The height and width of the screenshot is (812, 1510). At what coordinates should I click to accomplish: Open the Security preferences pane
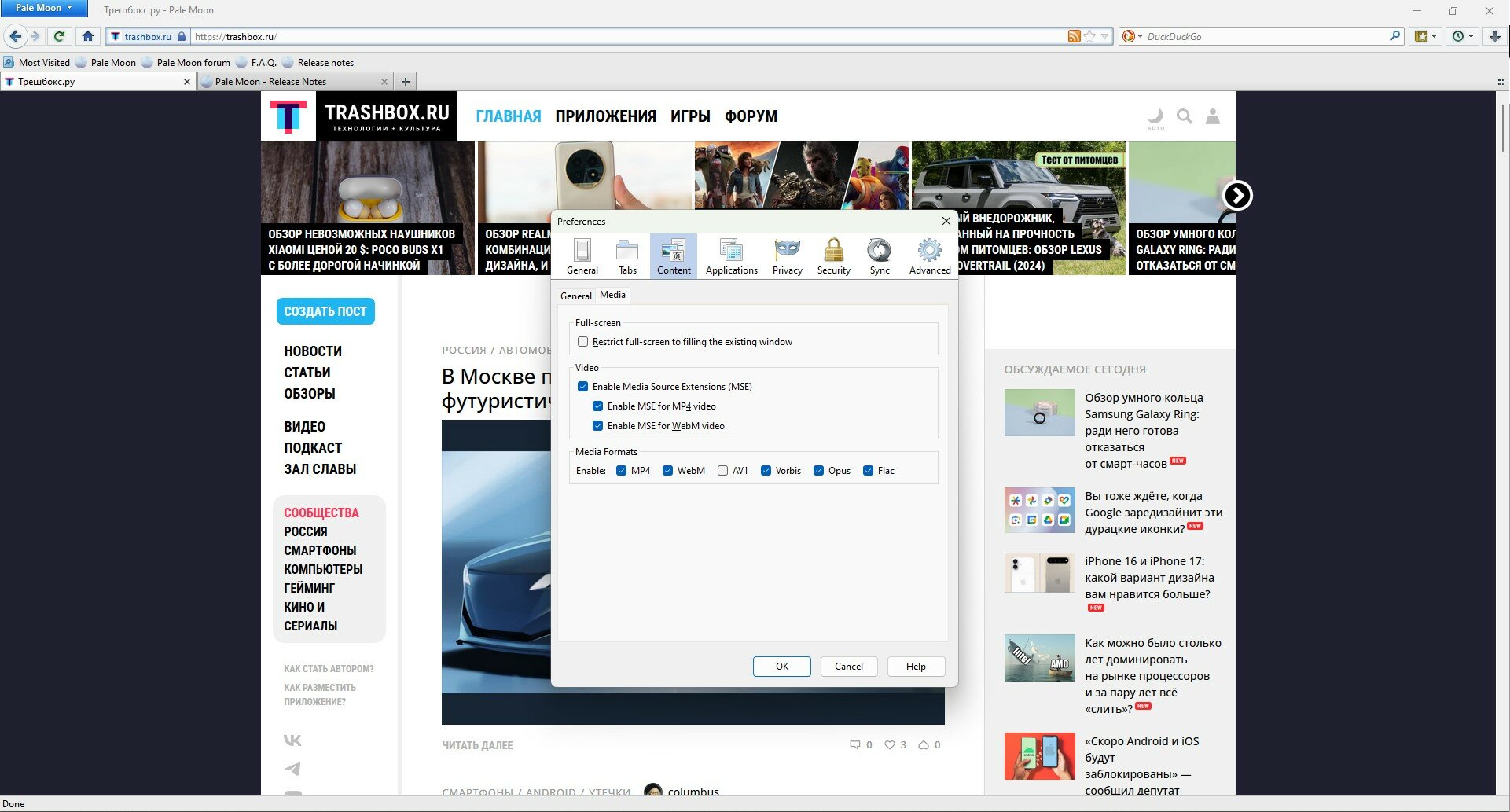point(833,256)
